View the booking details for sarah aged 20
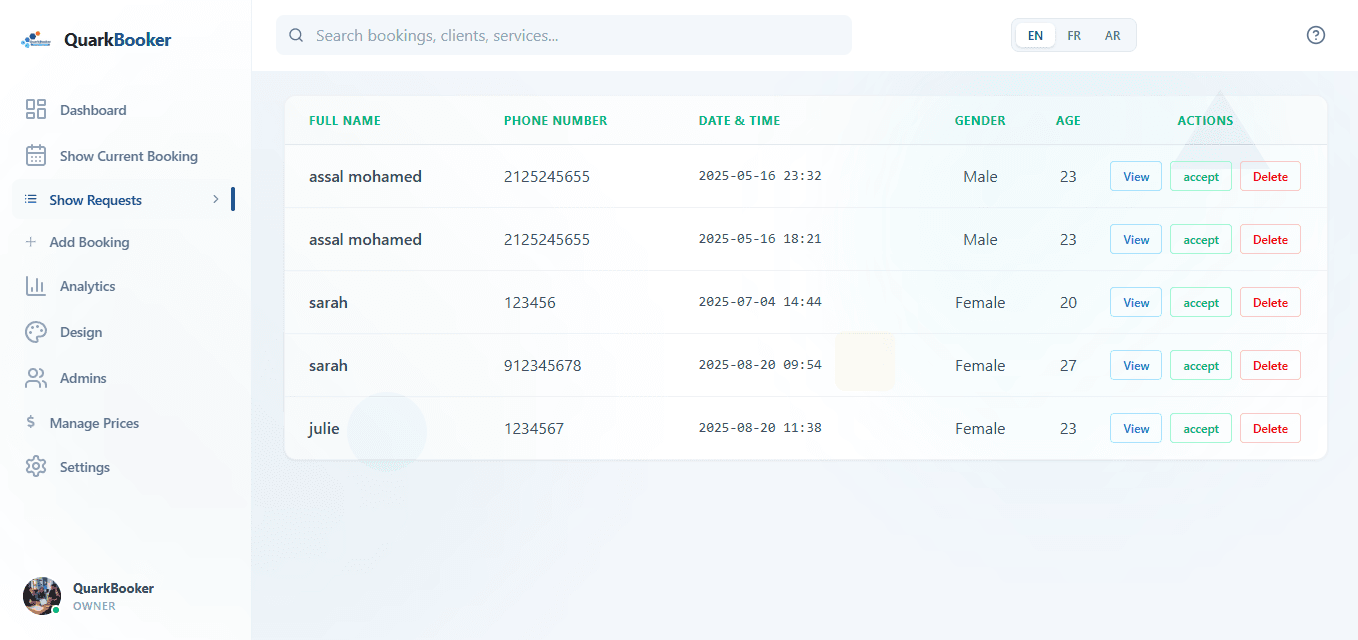This screenshot has height=640, width=1358. click(1135, 301)
